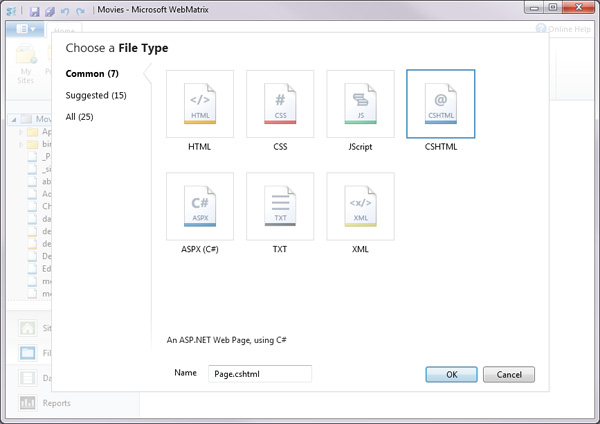
Task: Choose the ASPX (C#) file type icon
Action: pos(200,206)
